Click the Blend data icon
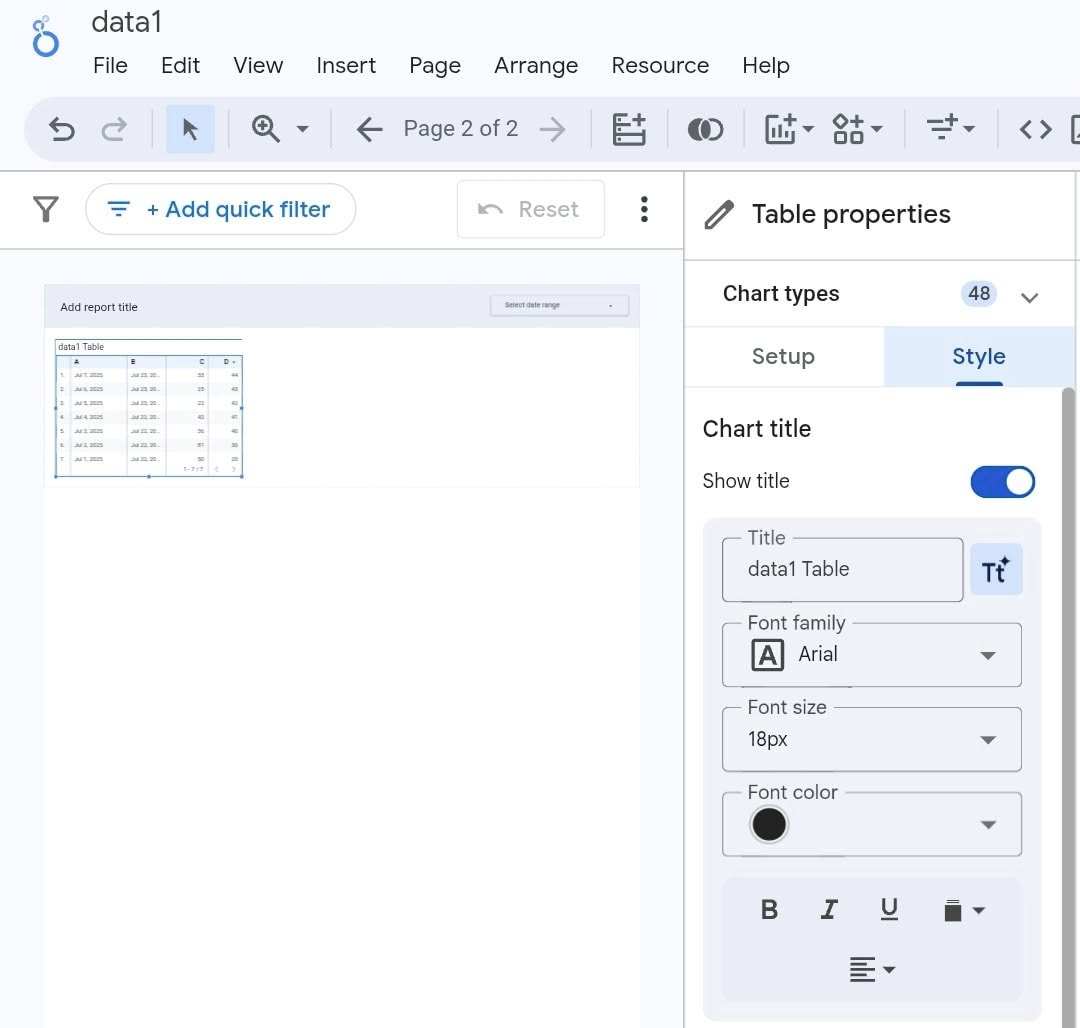This screenshot has width=1080, height=1028. tap(705, 129)
